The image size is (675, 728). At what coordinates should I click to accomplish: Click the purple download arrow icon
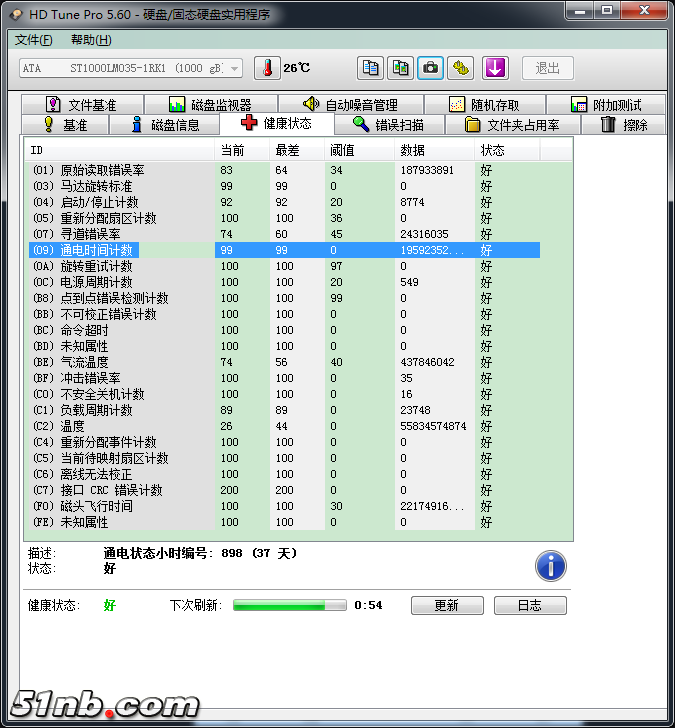point(496,68)
